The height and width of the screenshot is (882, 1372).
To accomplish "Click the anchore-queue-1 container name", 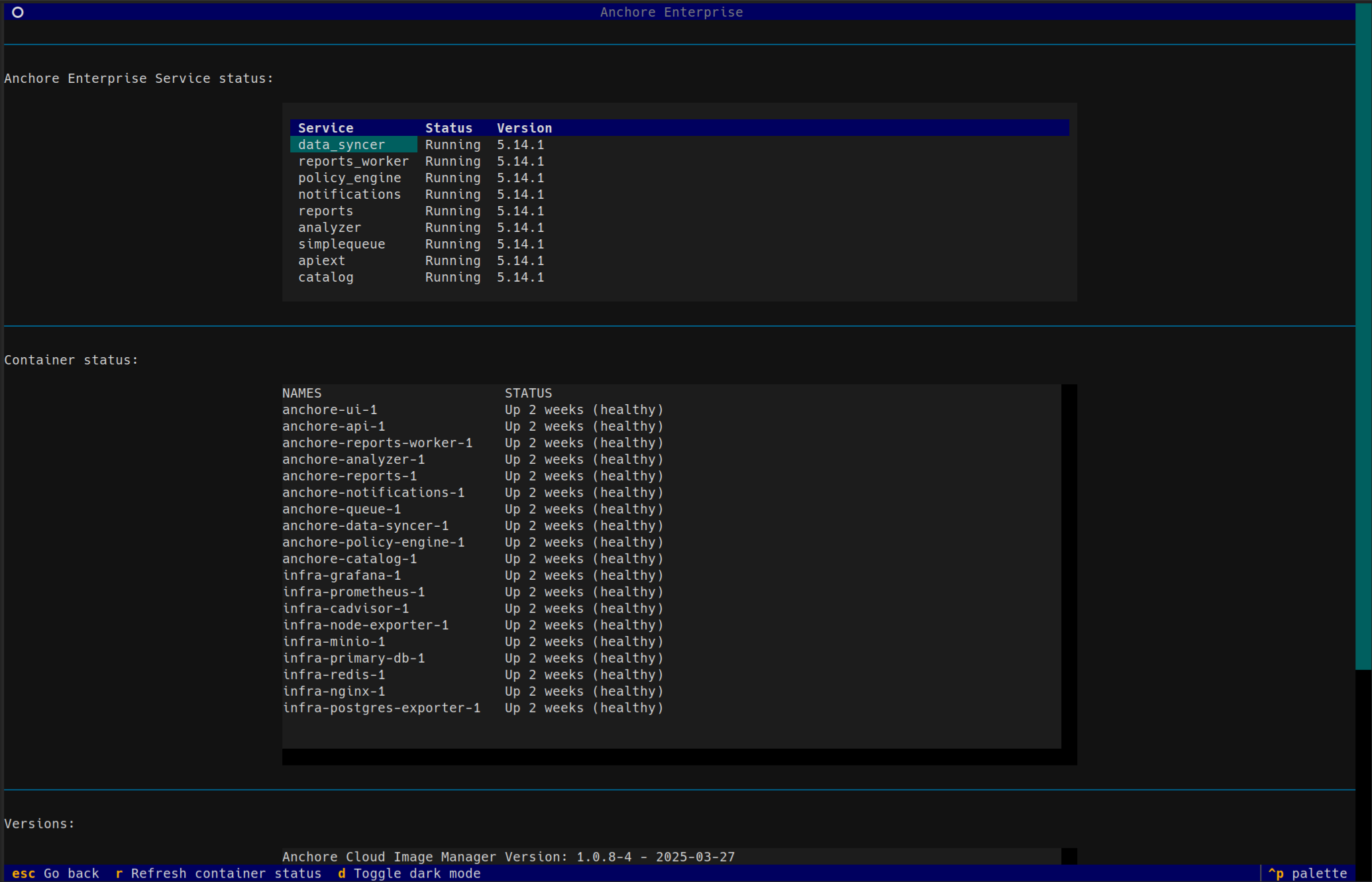I will 341,509.
